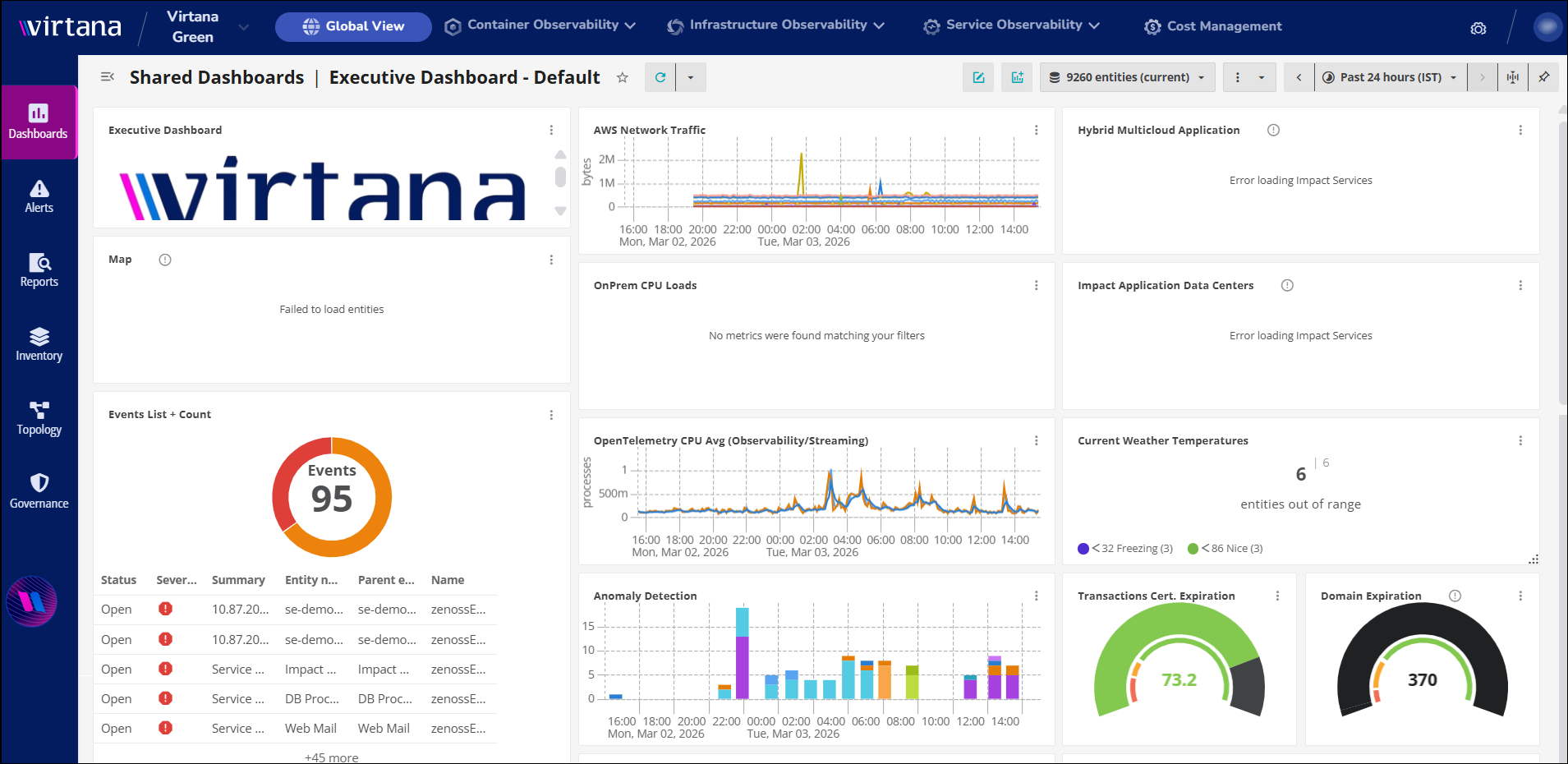The image size is (1568, 764).
Task: Open Inventory from the sidebar
Action: [x=39, y=344]
